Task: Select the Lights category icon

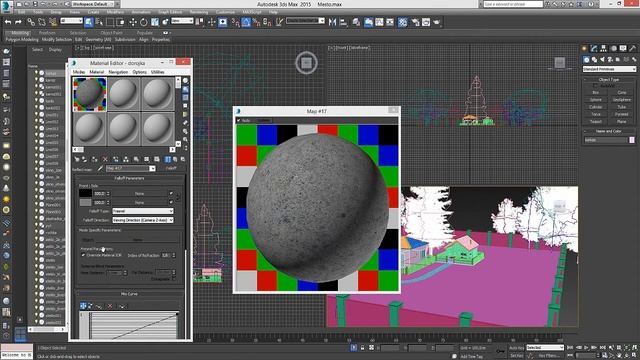Action: 602,60
